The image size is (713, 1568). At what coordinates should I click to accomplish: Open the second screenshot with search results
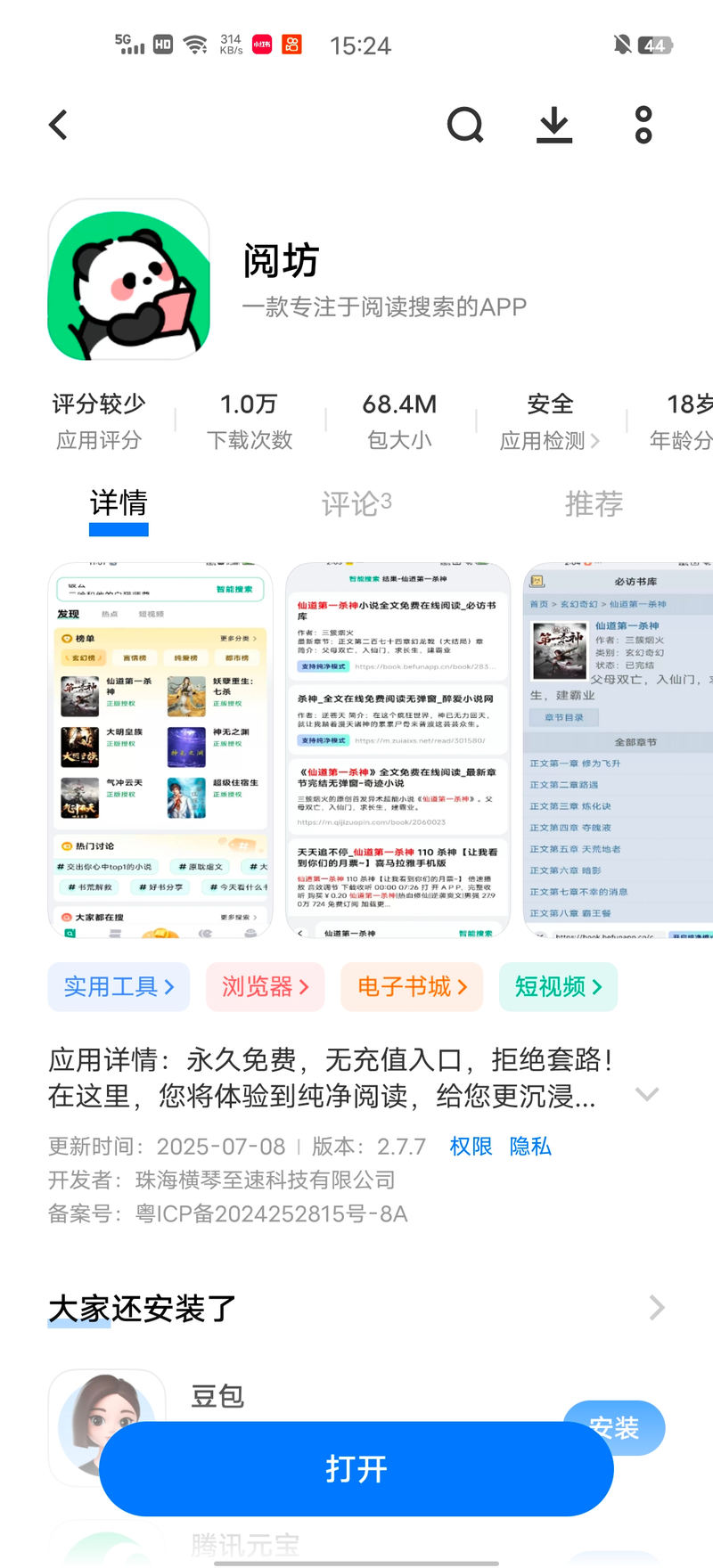(x=397, y=750)
